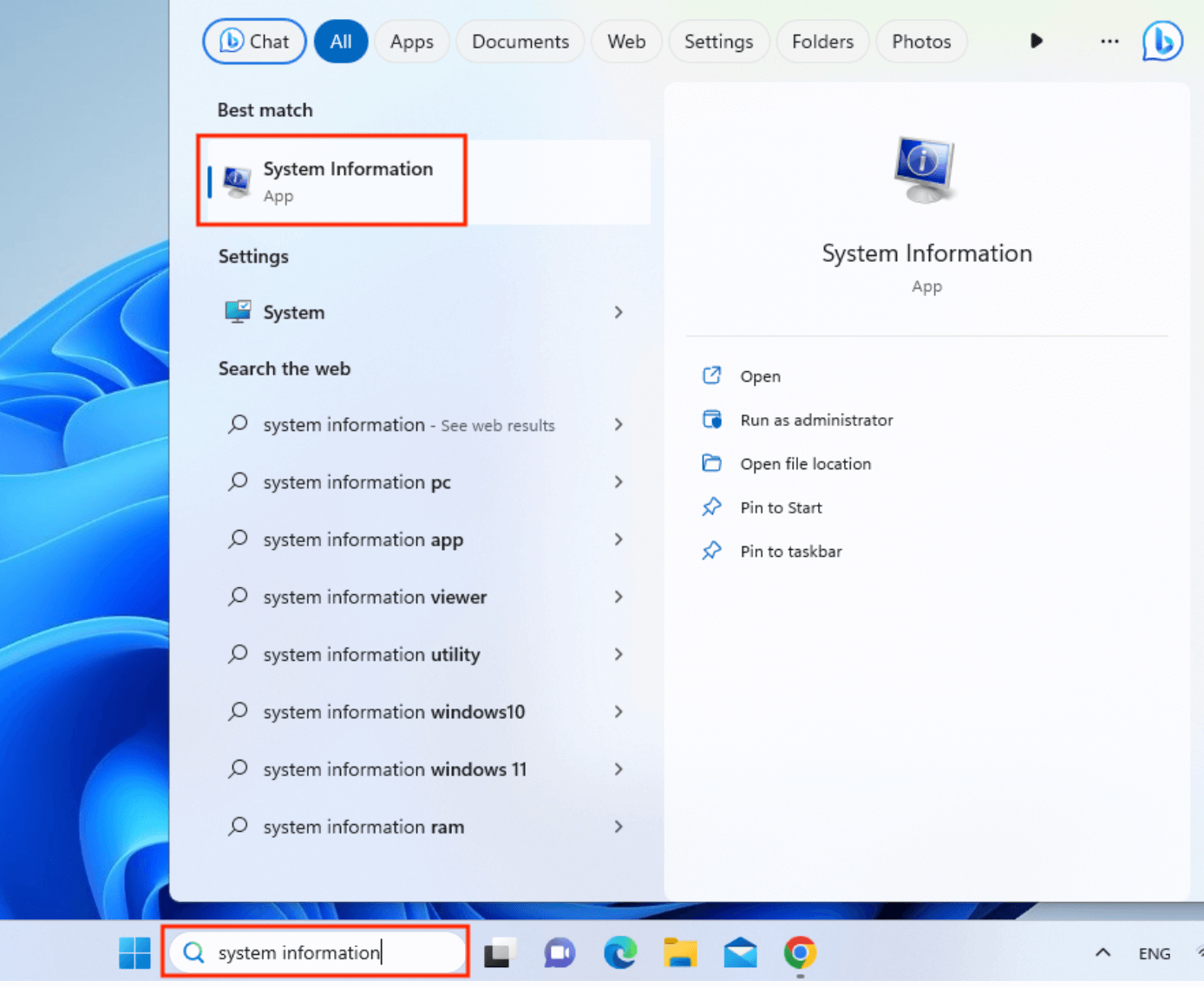The height and width of the screenshot is (987, 1204).
Task: Select 'system information windows 11' web suggestion
Action: click(395, 769)
